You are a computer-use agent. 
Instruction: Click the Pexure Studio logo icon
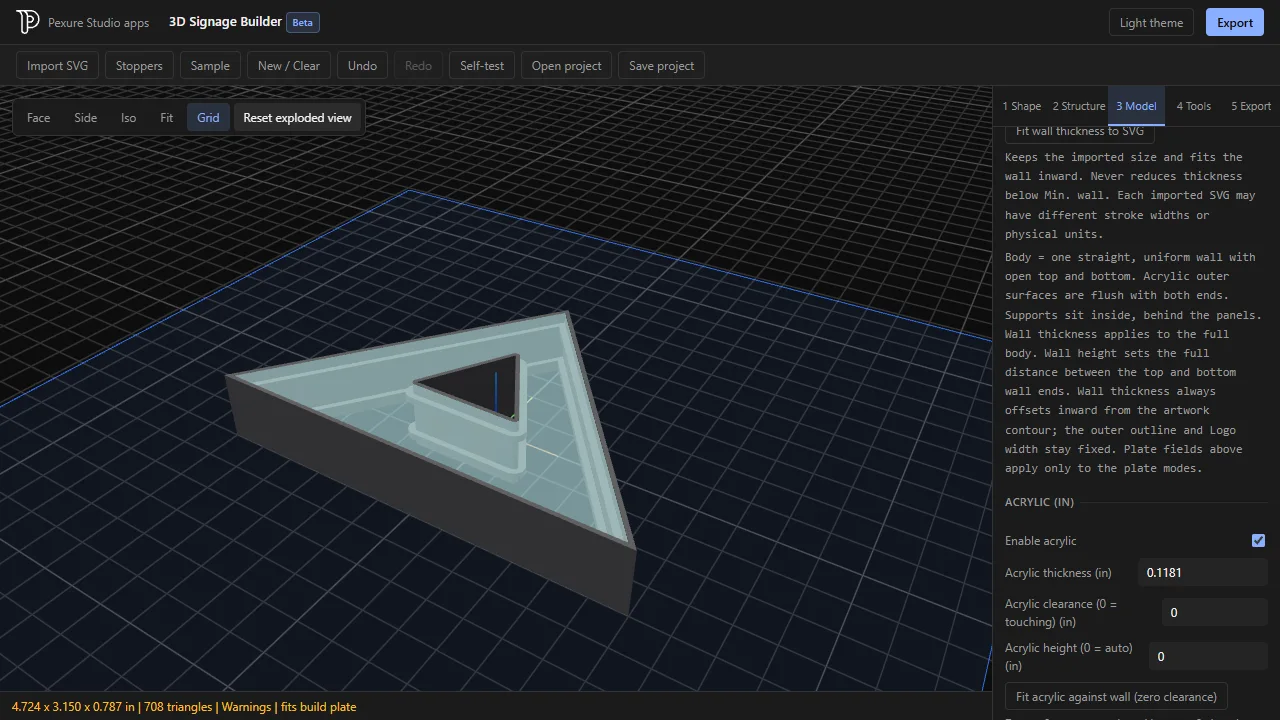click(x=28, y=22)
